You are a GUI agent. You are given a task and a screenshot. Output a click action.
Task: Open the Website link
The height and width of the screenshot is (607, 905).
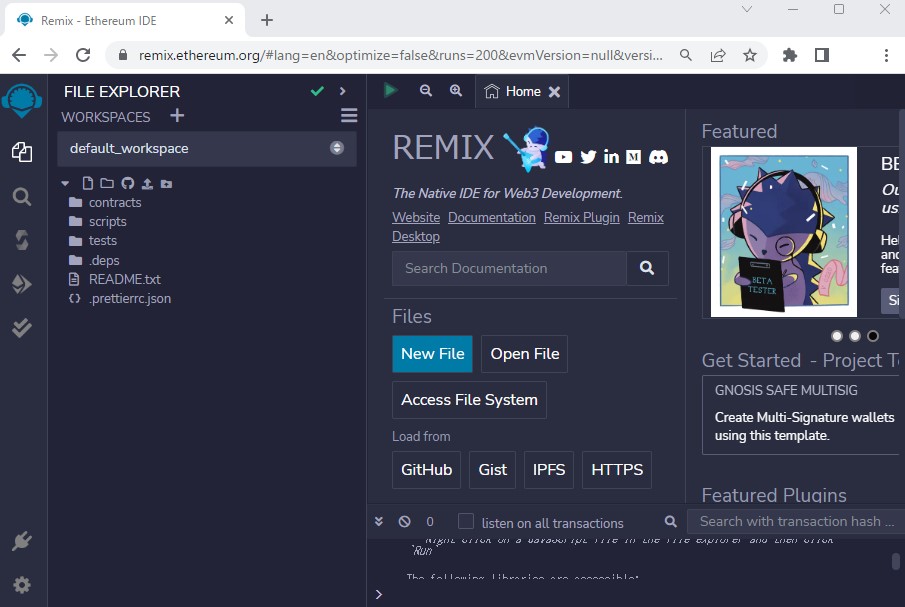416,218
